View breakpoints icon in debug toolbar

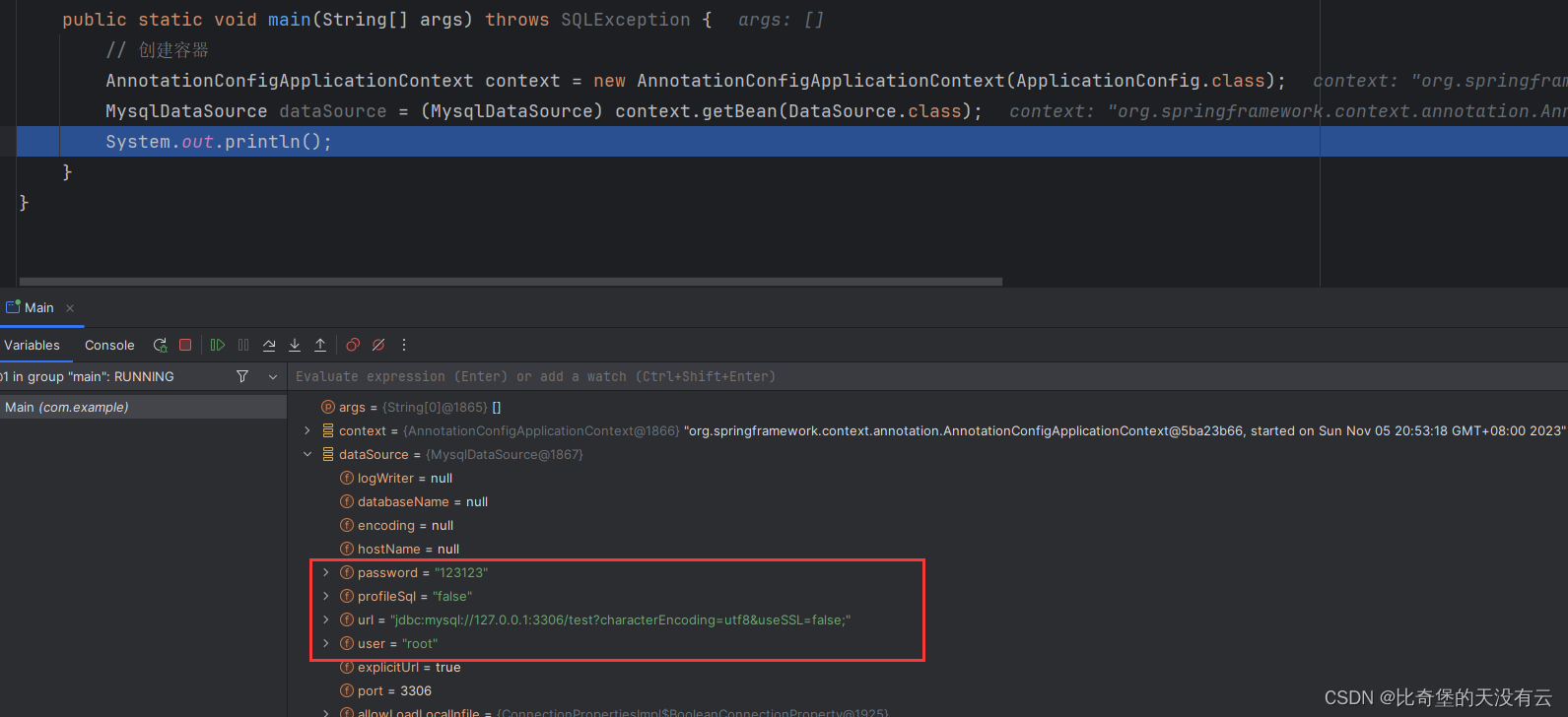(x=353, y=345)
